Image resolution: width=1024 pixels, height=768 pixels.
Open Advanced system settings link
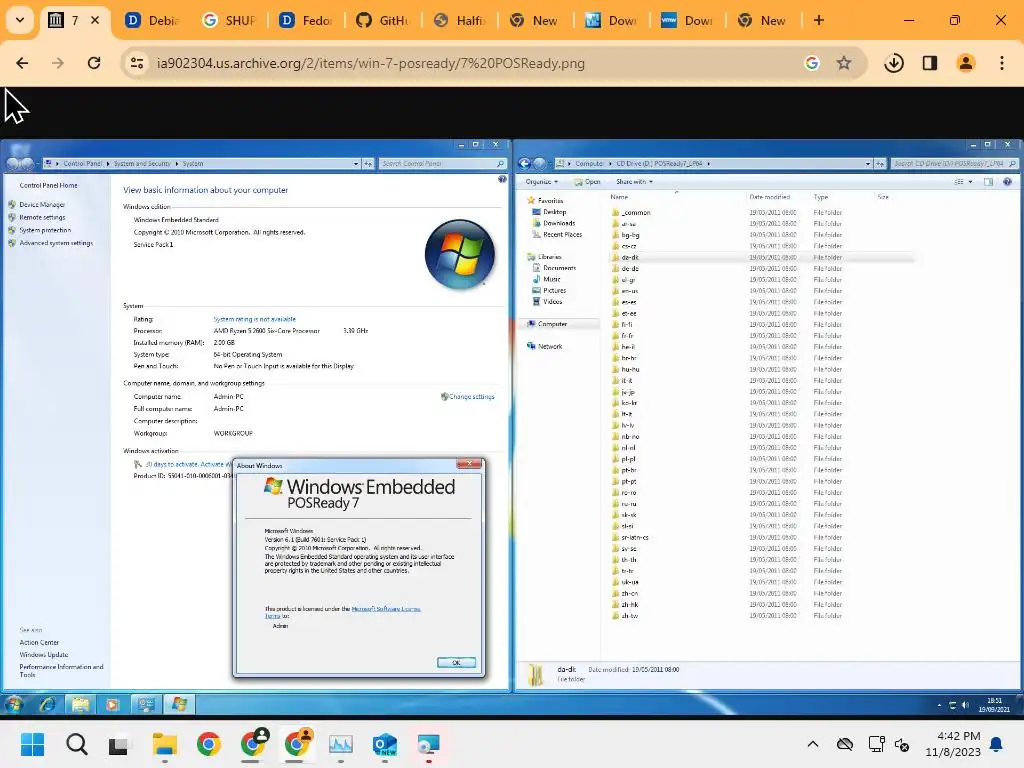(56, 243)
